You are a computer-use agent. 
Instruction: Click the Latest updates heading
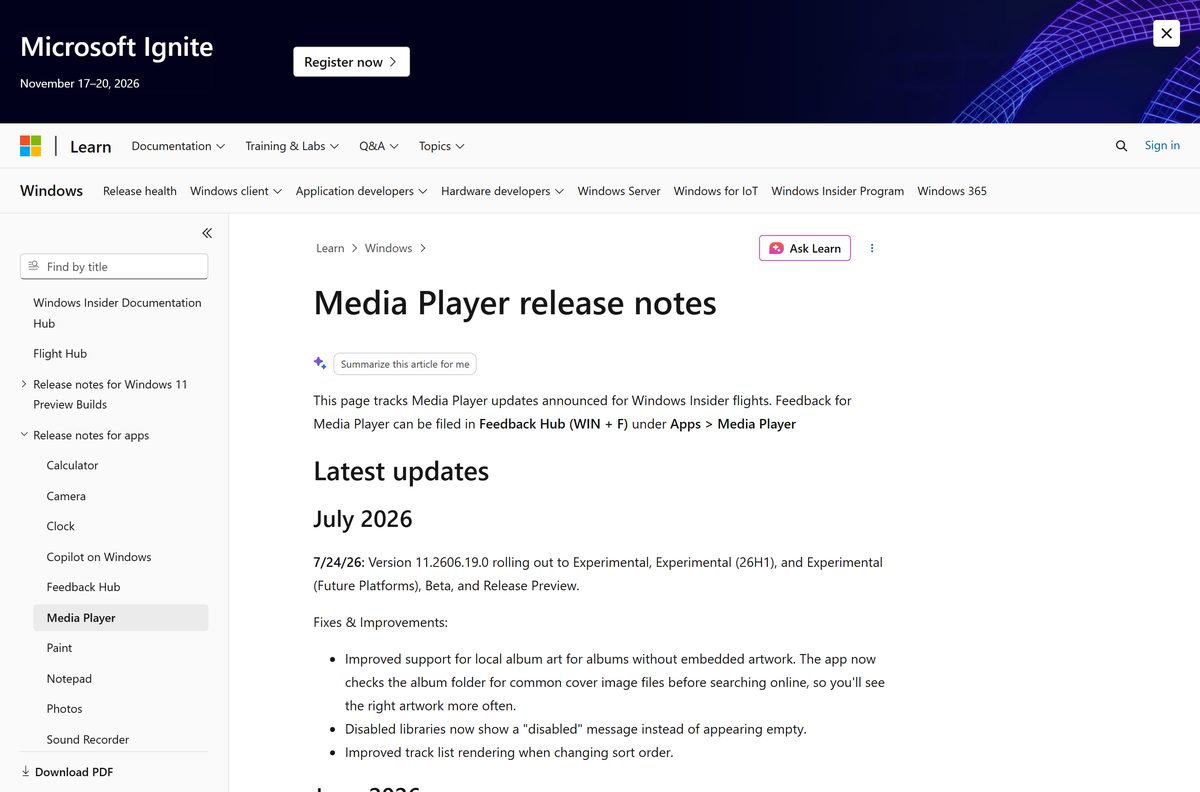point(401,471)
